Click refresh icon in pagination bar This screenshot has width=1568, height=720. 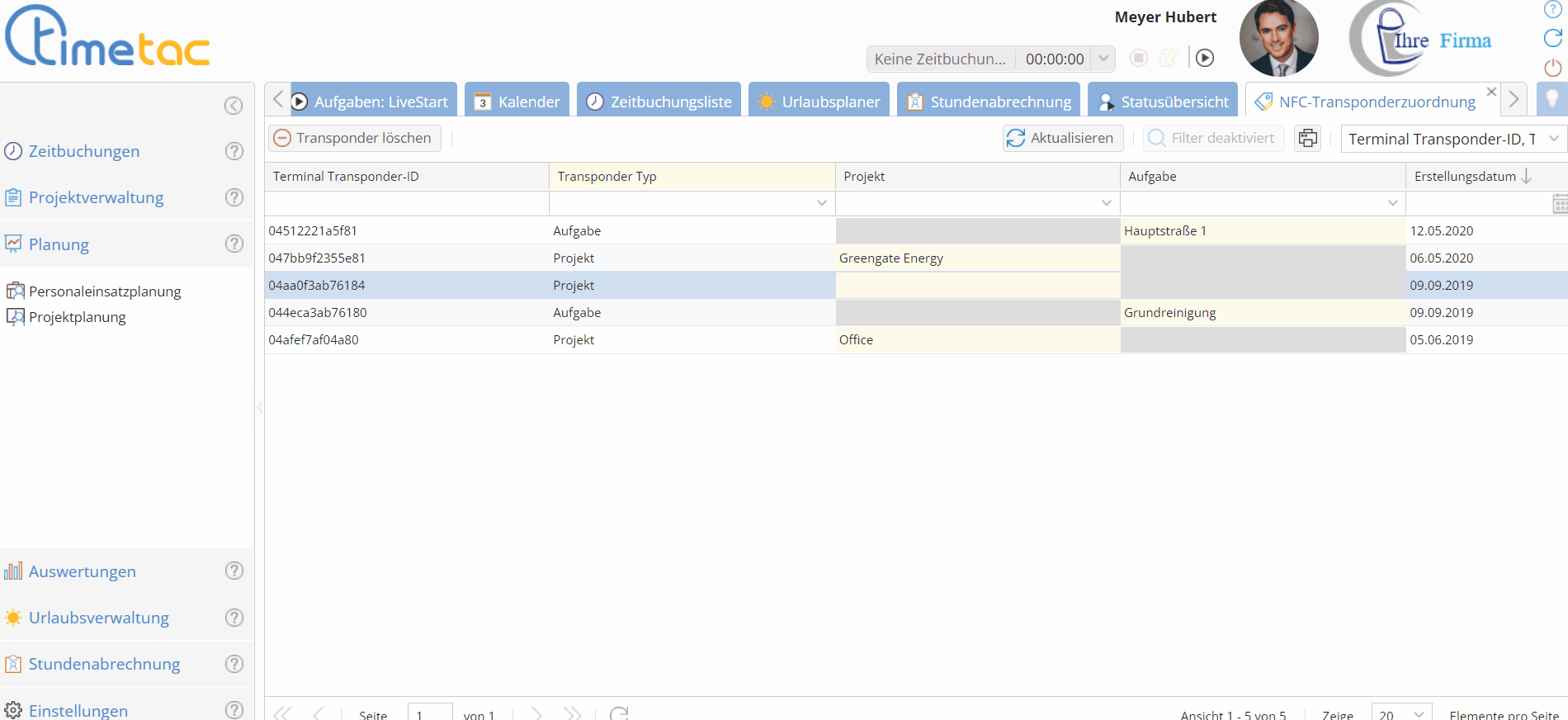tap(619, 713)
